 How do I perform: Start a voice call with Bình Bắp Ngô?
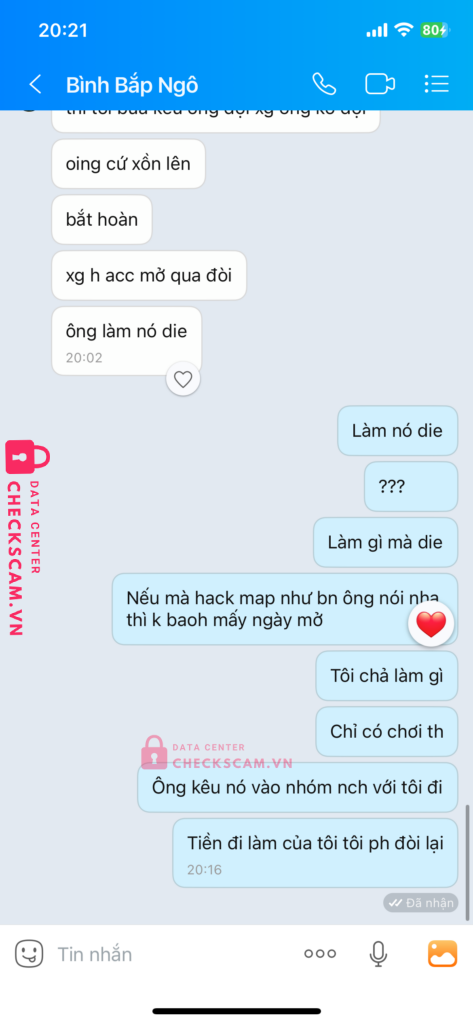tap(324, 84)
